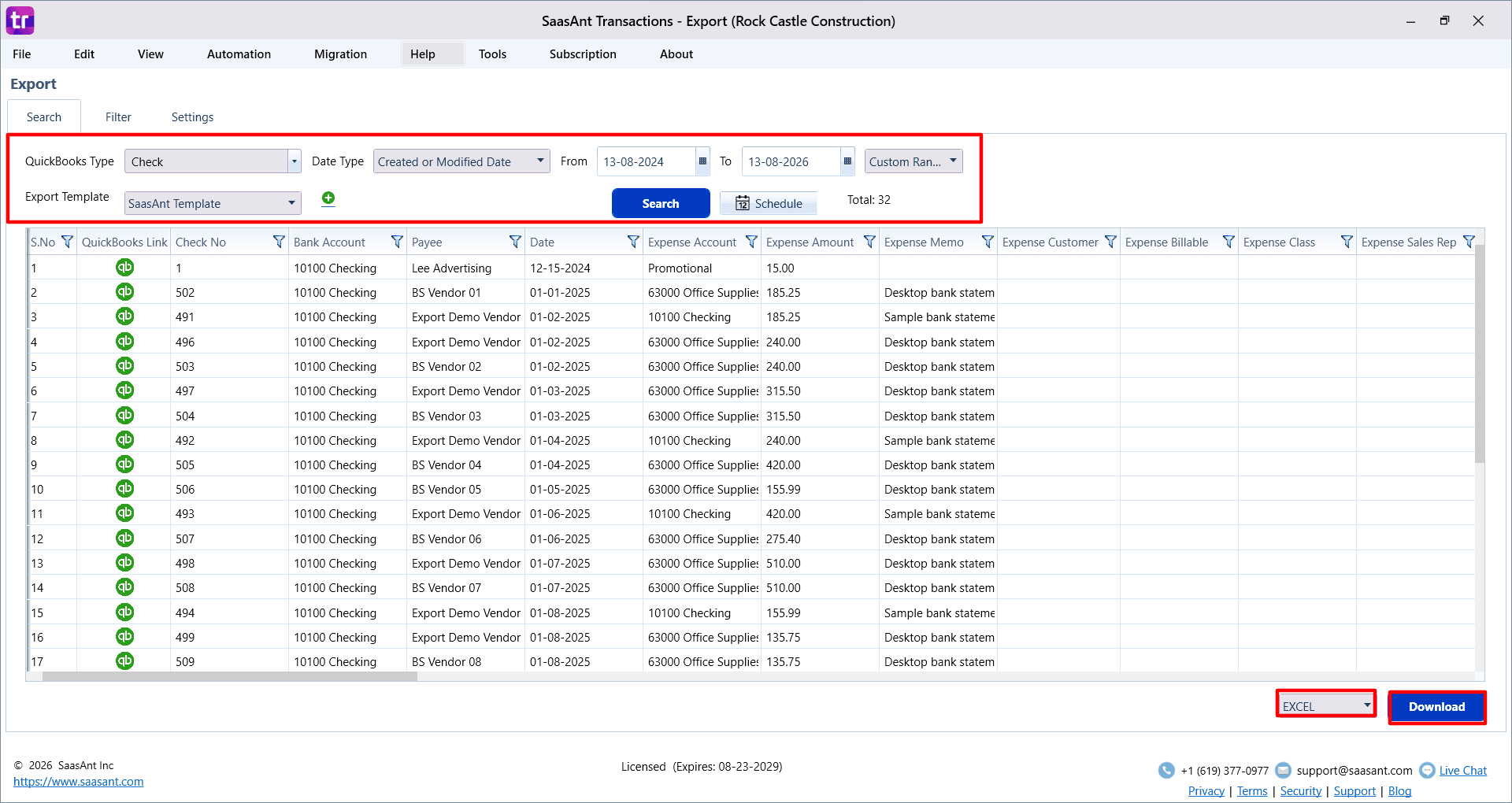Filter the Expense Memo column
Screen dimensions: 1512x803
click(988, 242)
